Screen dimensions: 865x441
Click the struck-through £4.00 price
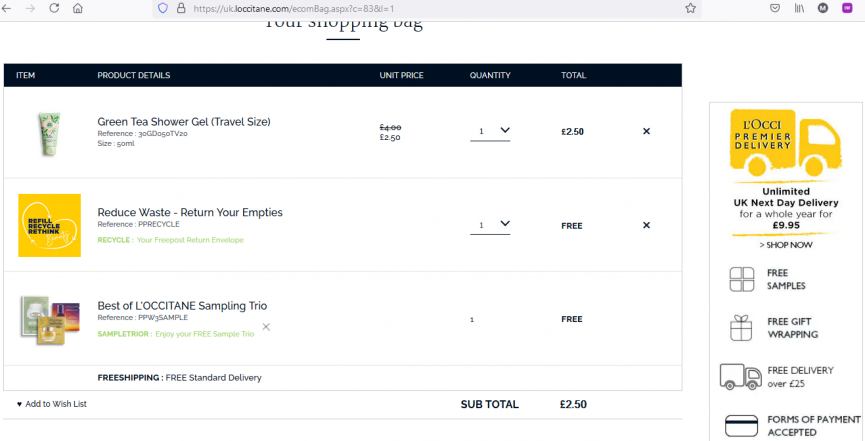390,127
